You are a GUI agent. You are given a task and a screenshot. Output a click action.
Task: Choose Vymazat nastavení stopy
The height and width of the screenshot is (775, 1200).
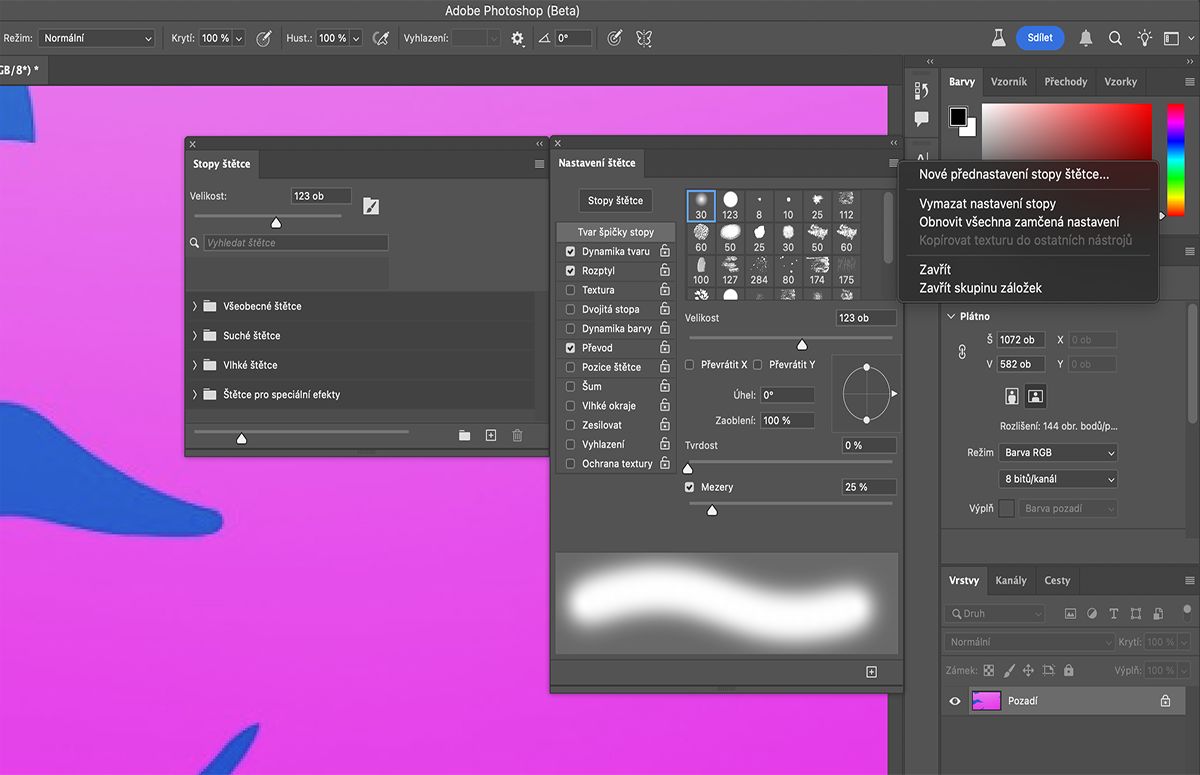(x=987, y=204)
